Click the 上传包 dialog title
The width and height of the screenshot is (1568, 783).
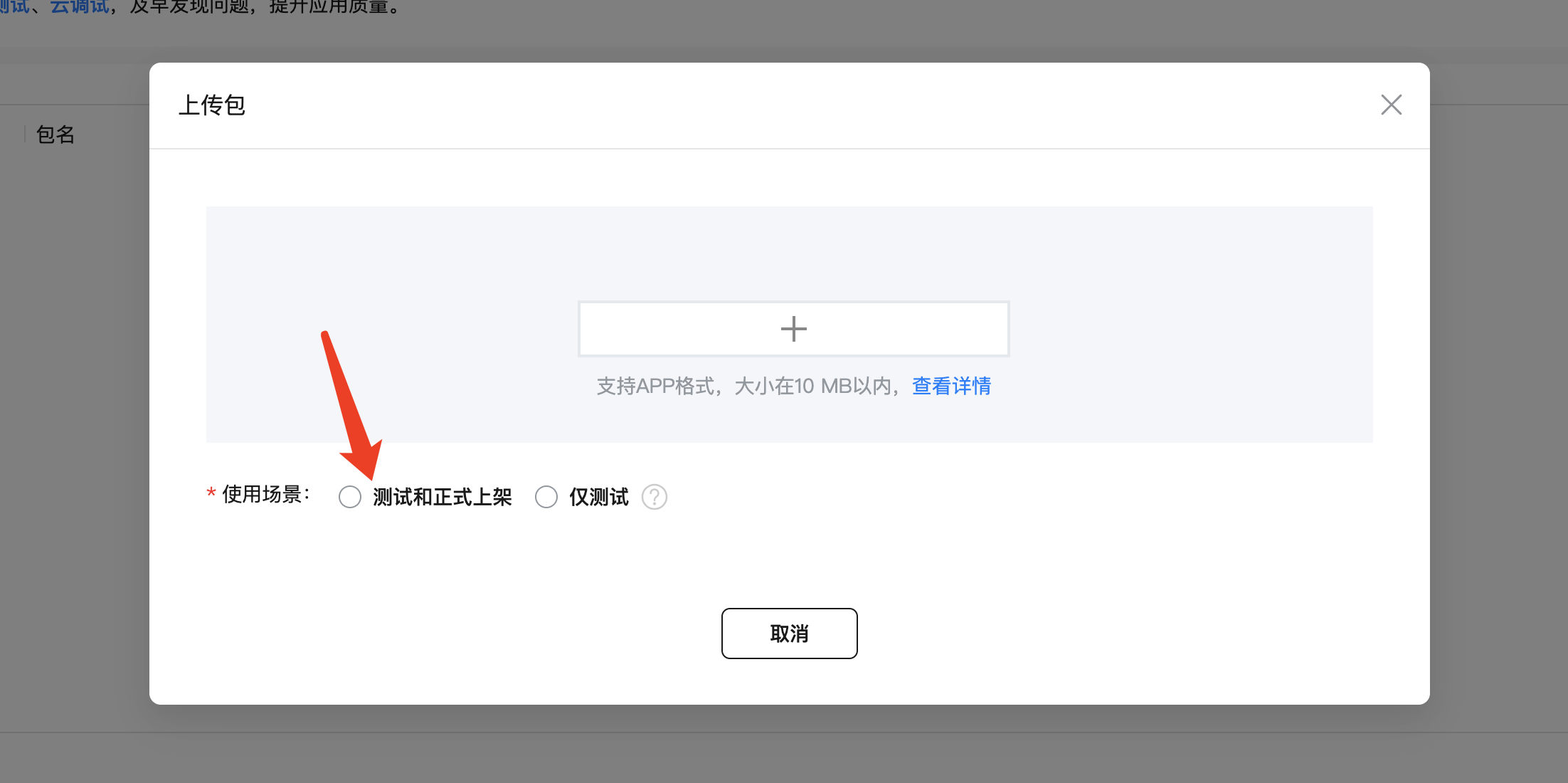point(212,105)
